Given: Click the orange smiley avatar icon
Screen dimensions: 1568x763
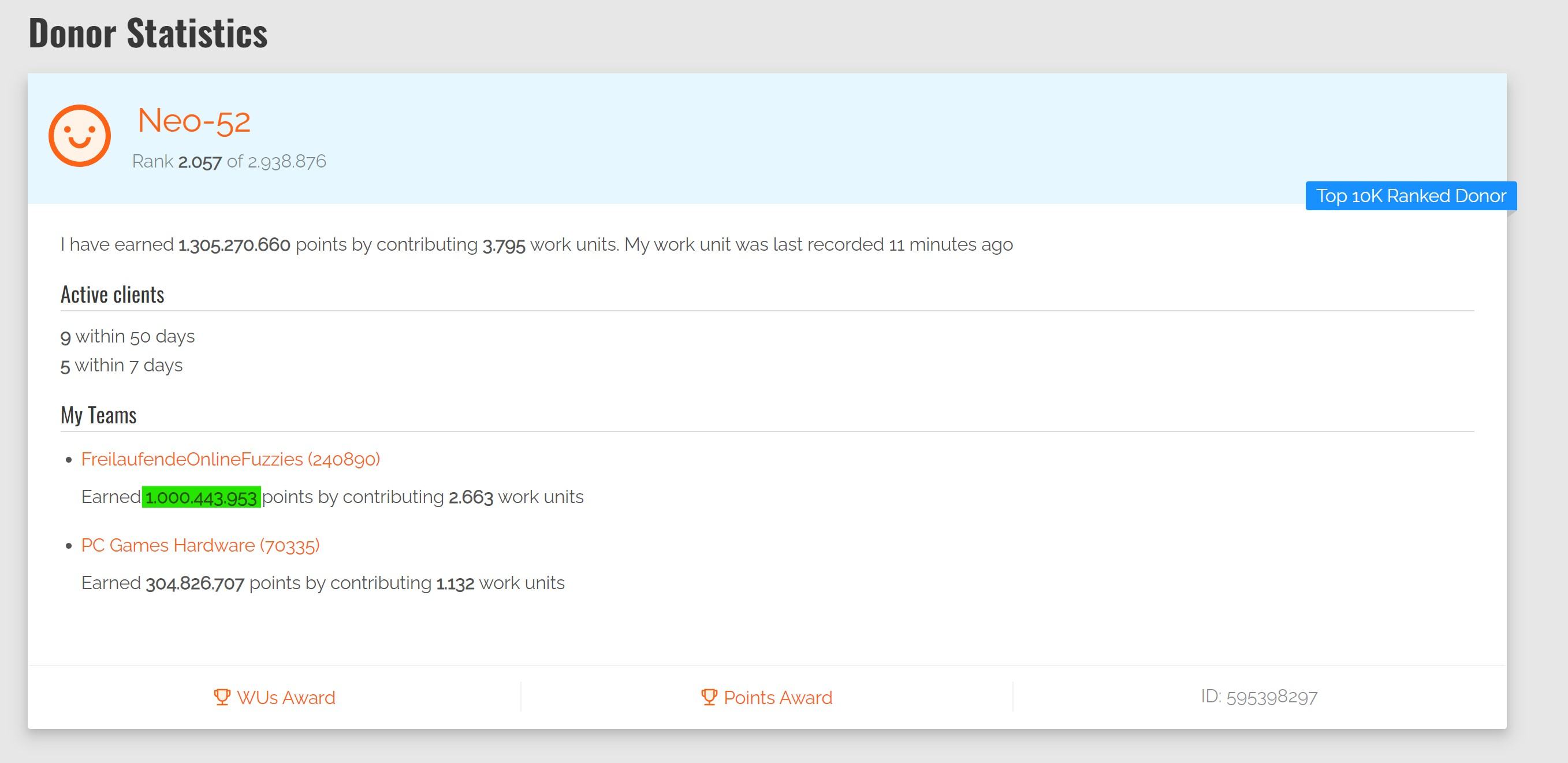Looking at the screenshot, I should pos(80,136).
